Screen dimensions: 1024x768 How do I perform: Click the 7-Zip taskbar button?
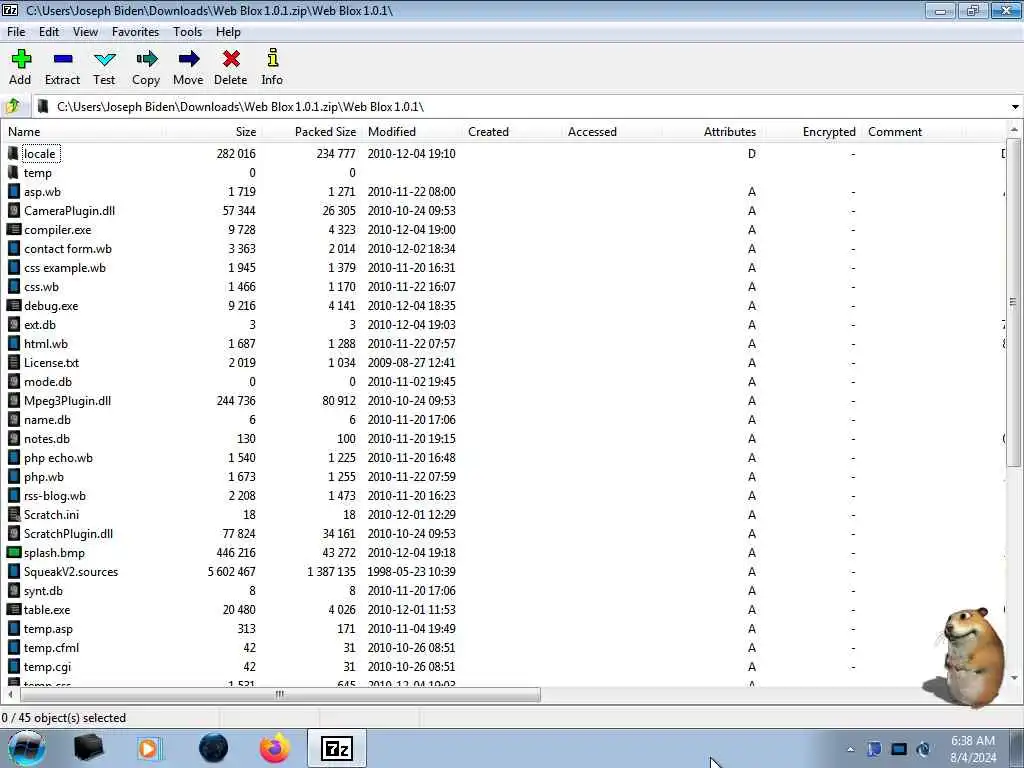point(337,748)
